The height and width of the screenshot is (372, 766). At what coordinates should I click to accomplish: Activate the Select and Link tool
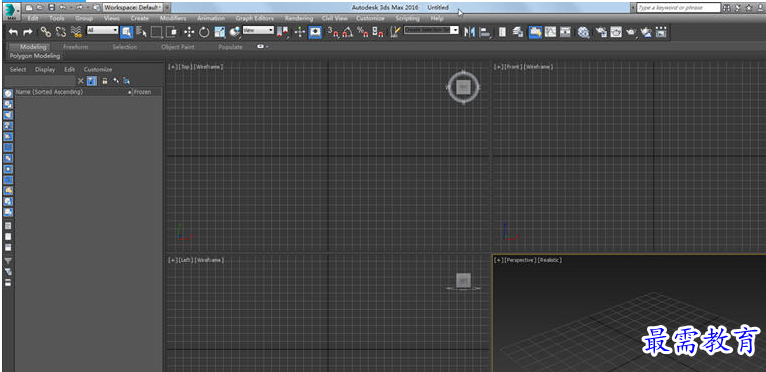click(45, 32)
